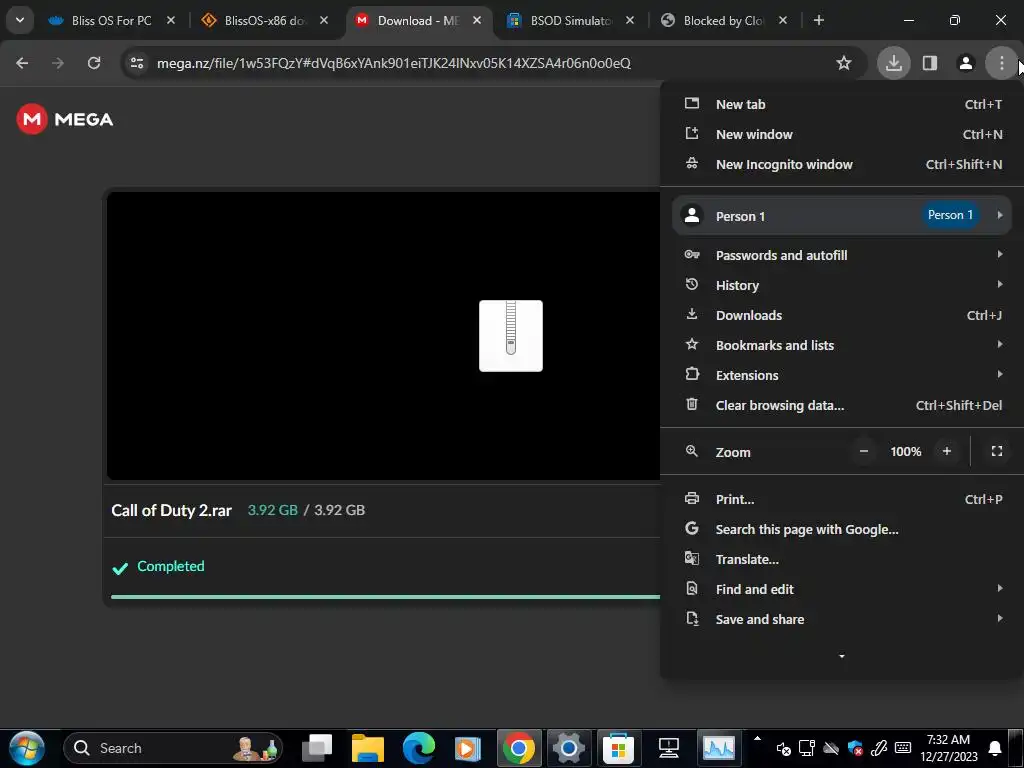
Task: Click the muted volume tray icon
Action: click(783, 748)
